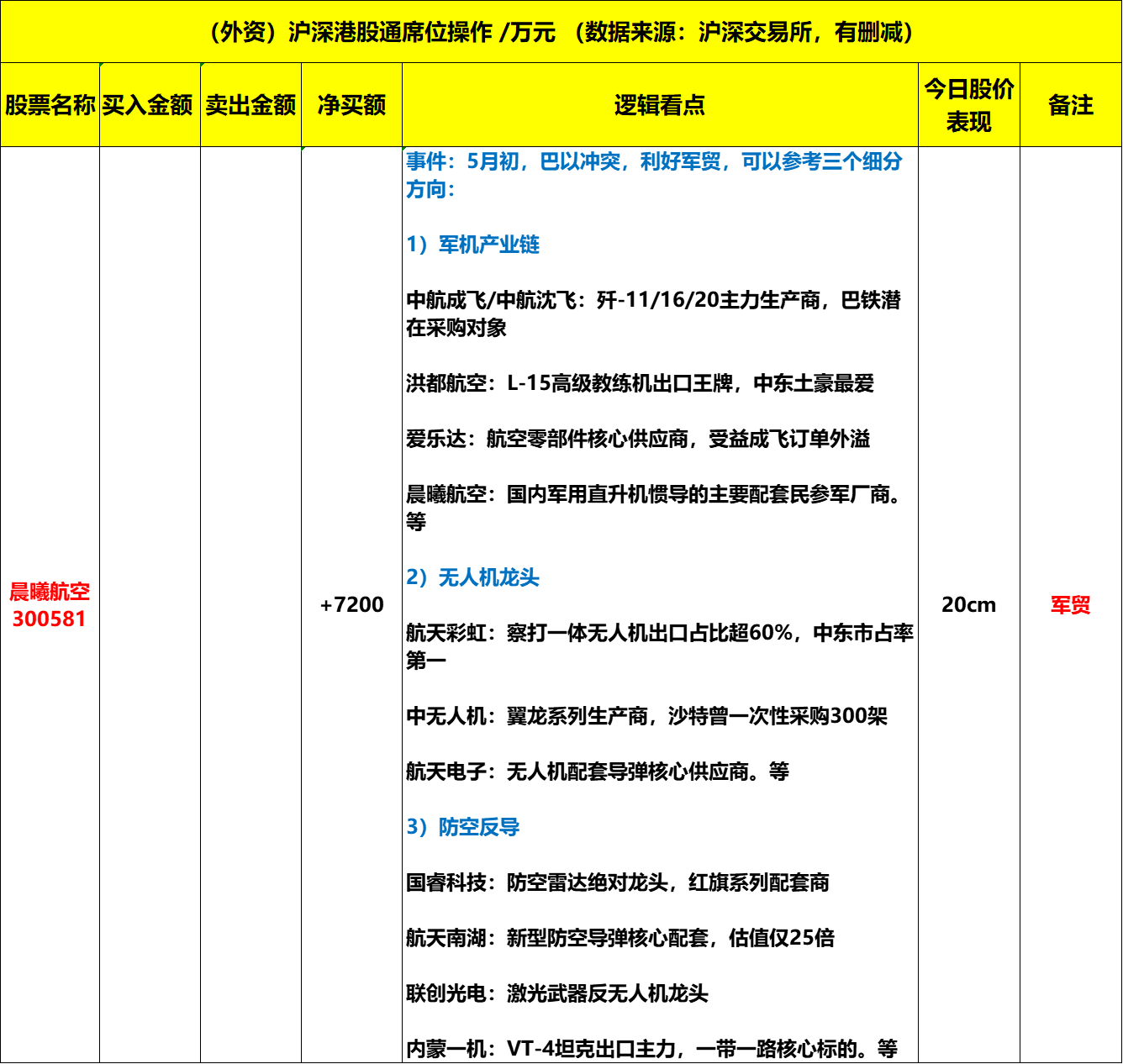Click the line about 航天电子 无人机配套导弹
The image size is (1123, 1064).
(598, 772)
